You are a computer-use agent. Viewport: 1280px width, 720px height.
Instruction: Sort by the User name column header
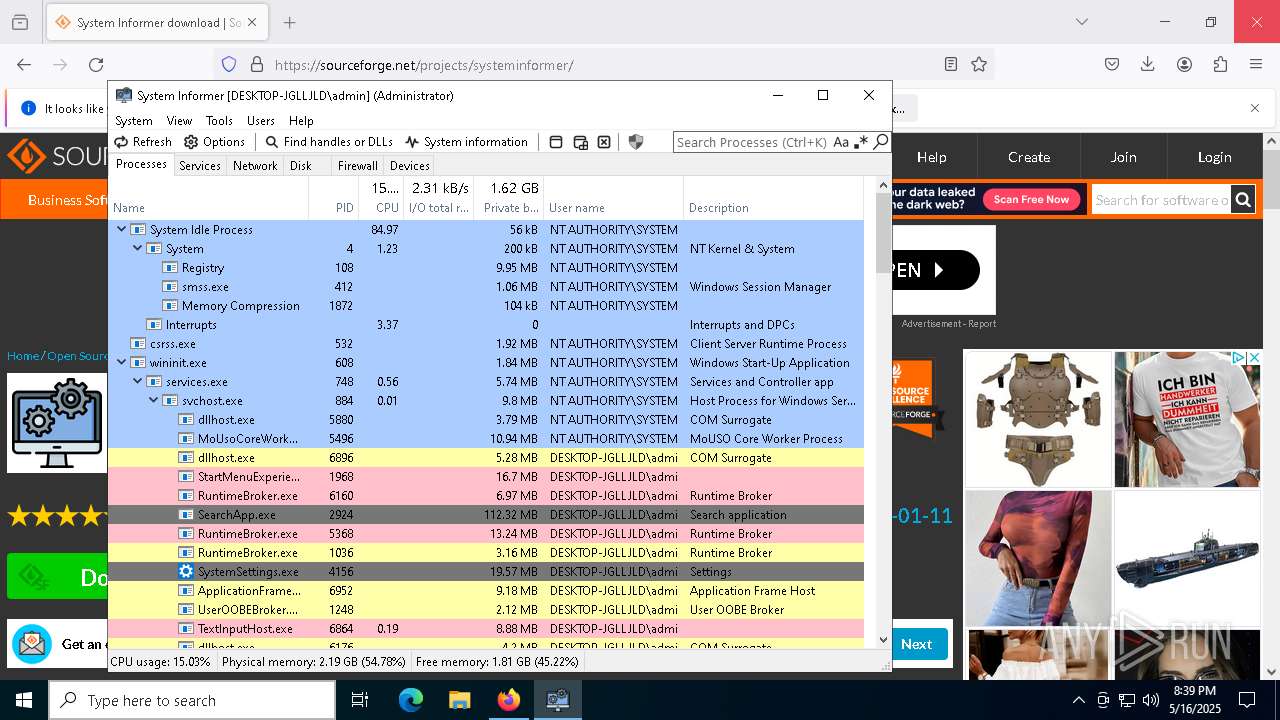(x=613, y=198)
